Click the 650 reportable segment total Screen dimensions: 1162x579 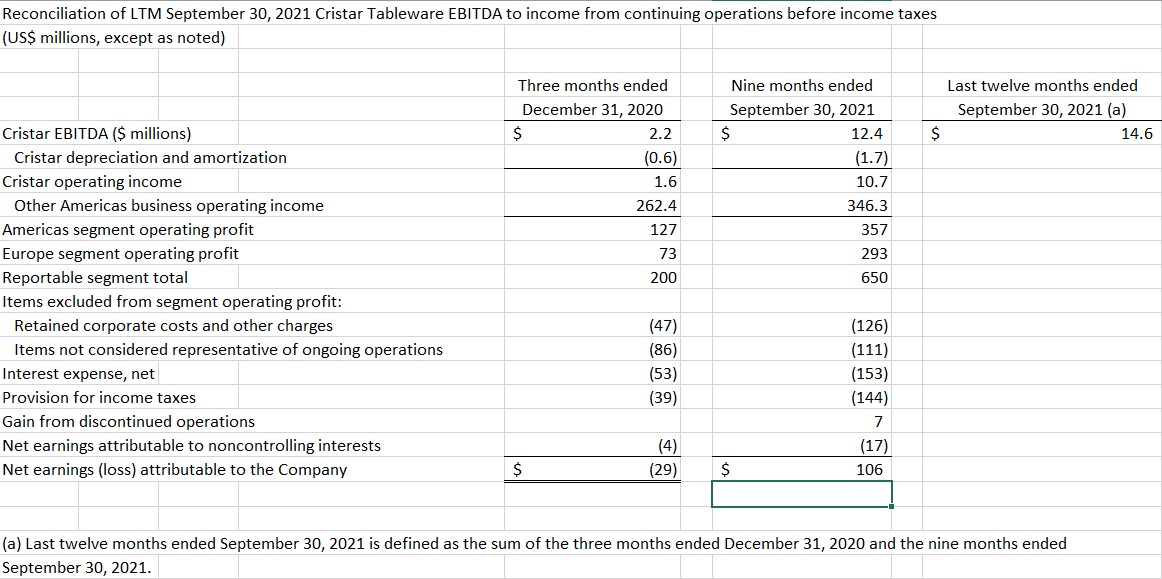tap(873, 278)
